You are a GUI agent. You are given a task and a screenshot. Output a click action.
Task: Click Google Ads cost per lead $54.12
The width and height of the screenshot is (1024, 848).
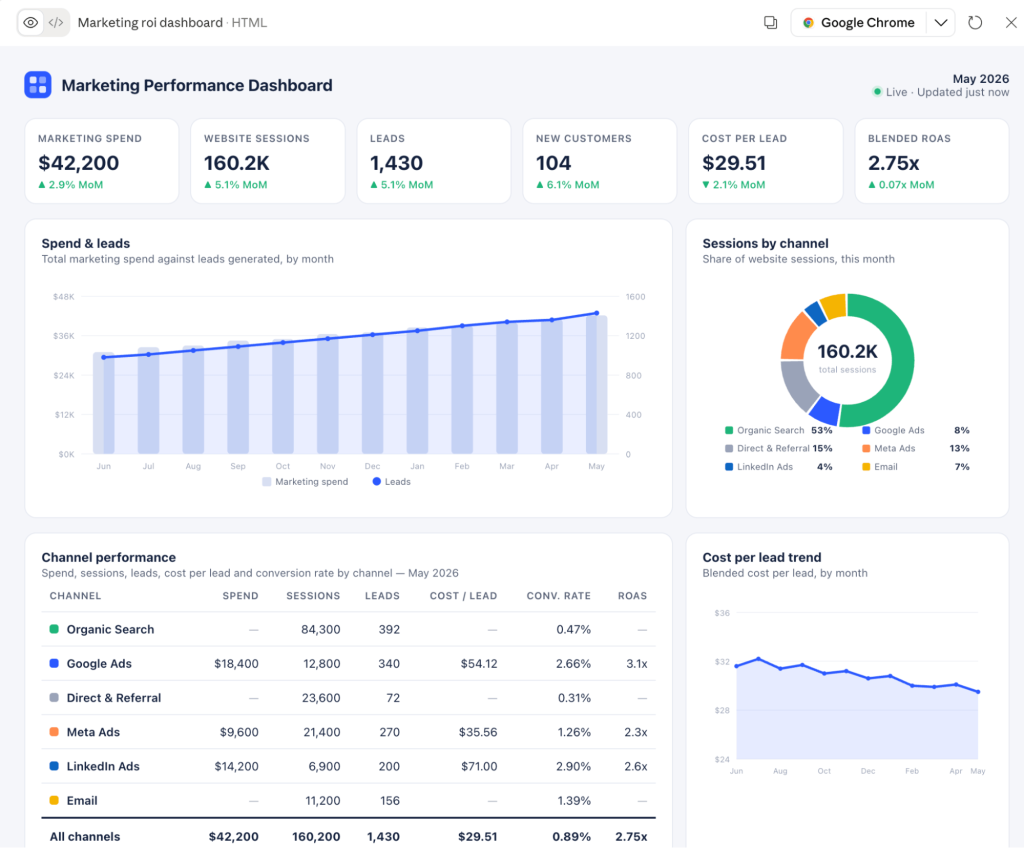click(479, 664)
